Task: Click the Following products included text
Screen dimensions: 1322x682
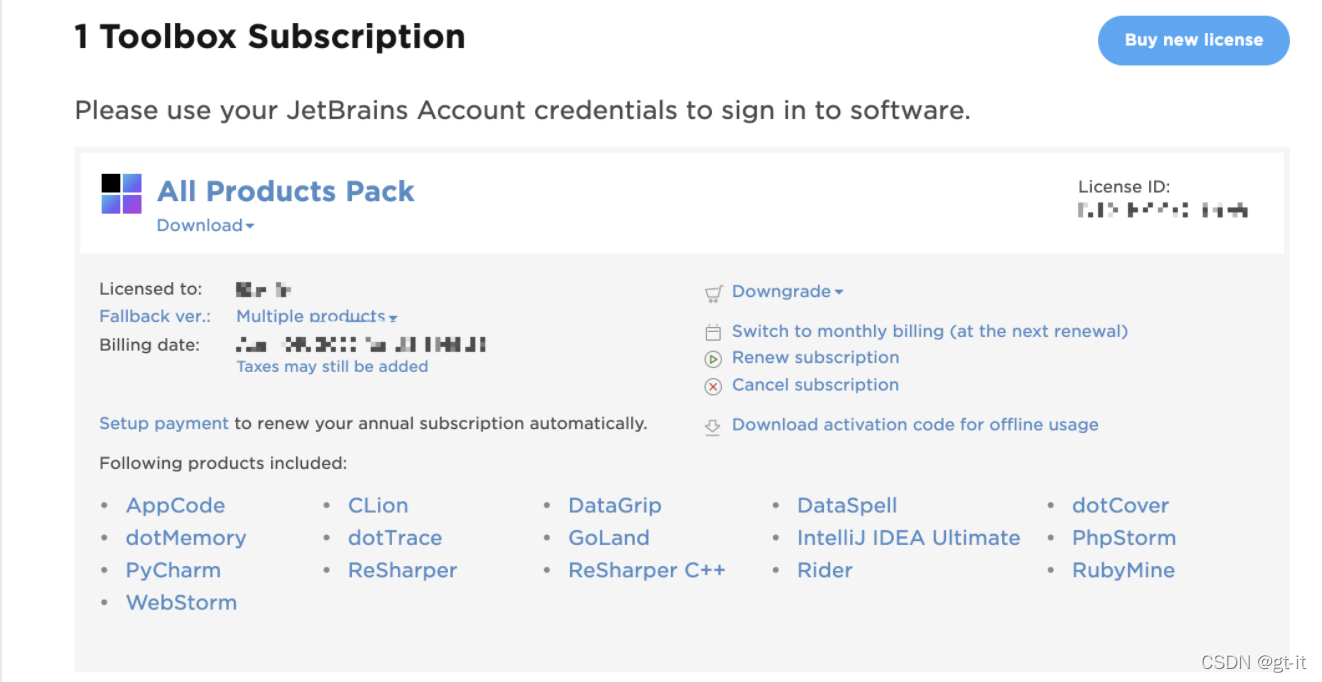Action: [223, 463]
